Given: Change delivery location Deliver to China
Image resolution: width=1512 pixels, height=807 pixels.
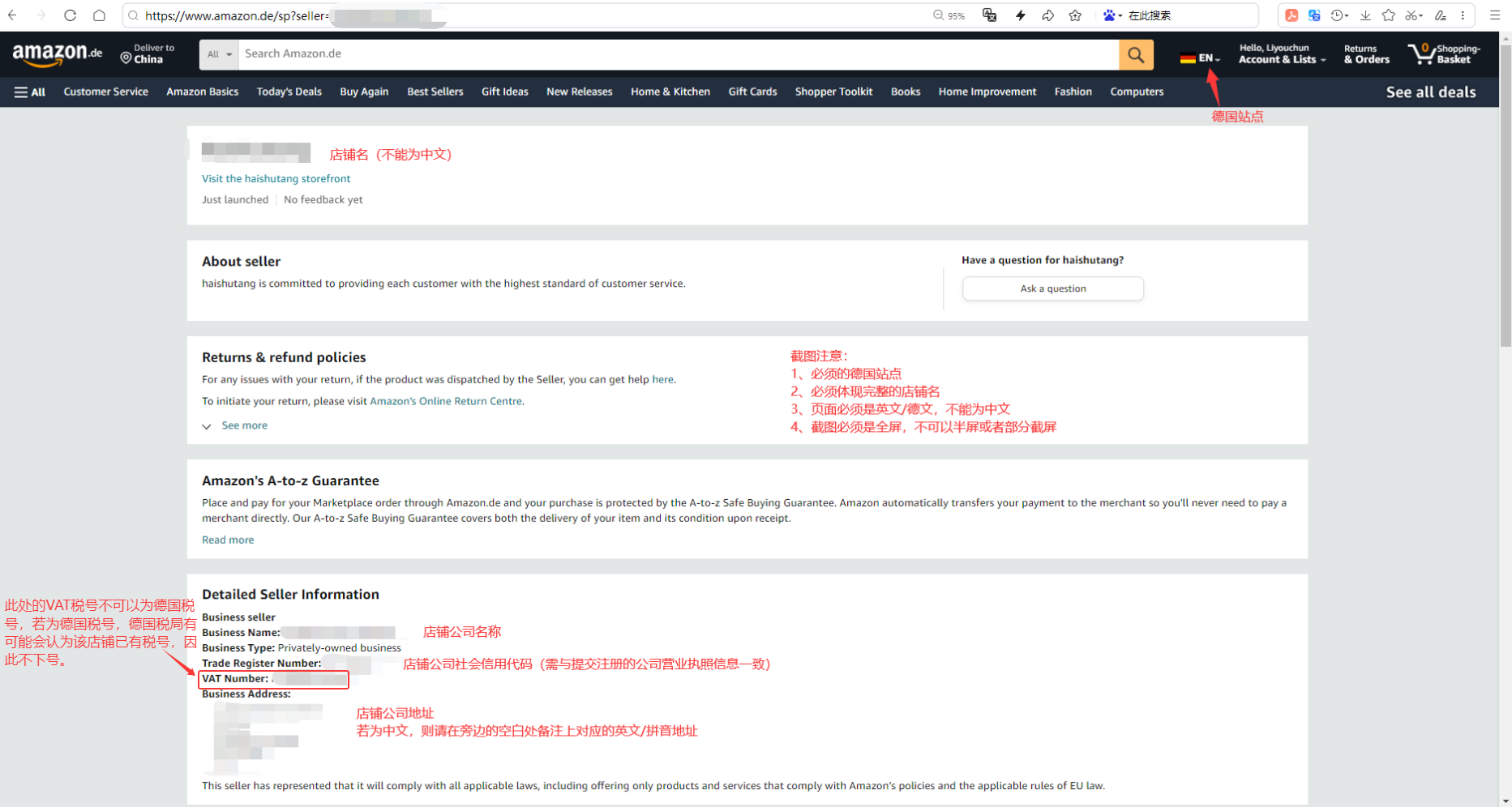Looking at the screenshot, I should 148,54.
